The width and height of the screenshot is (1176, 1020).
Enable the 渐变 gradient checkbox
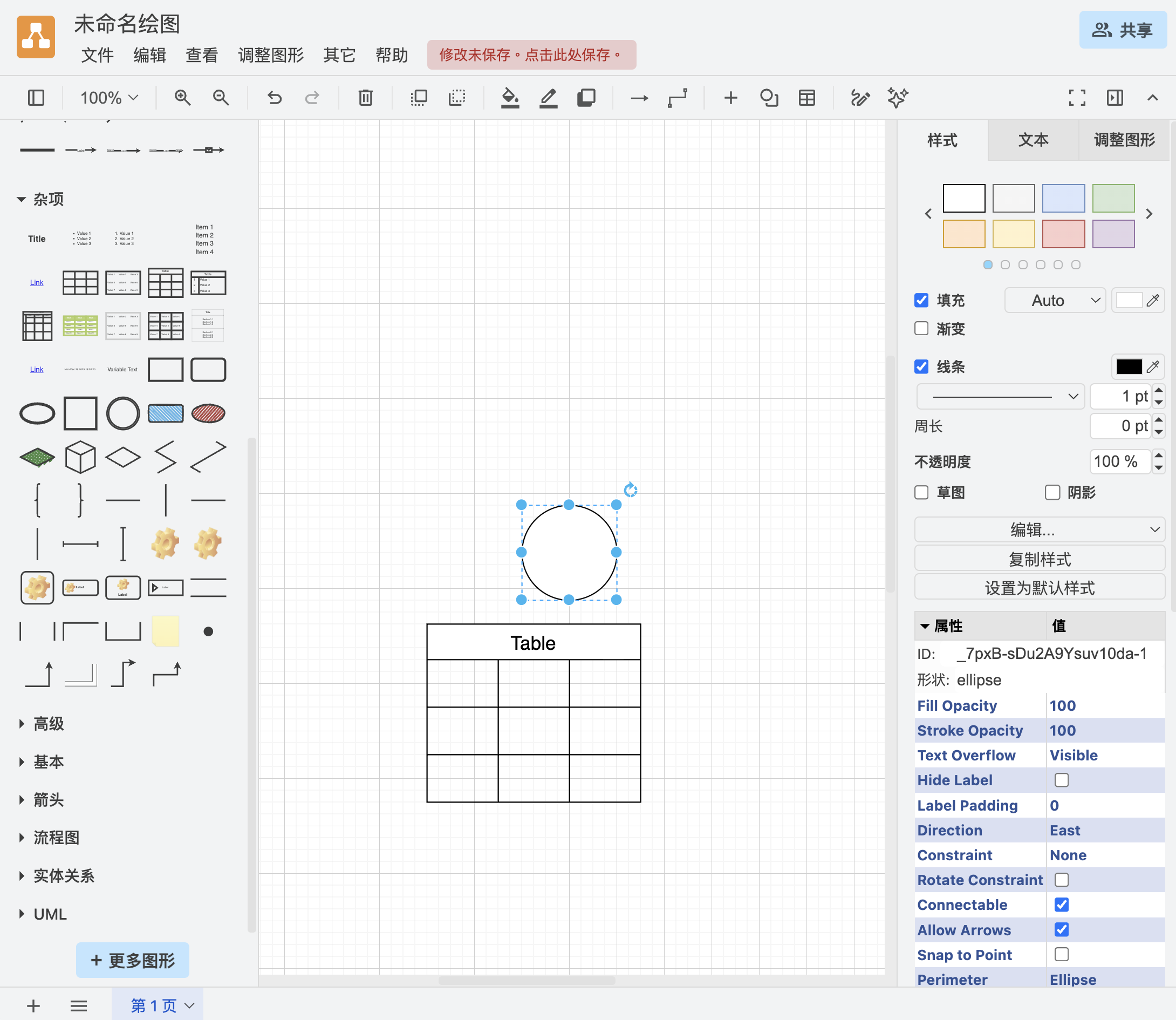point(921,329)
